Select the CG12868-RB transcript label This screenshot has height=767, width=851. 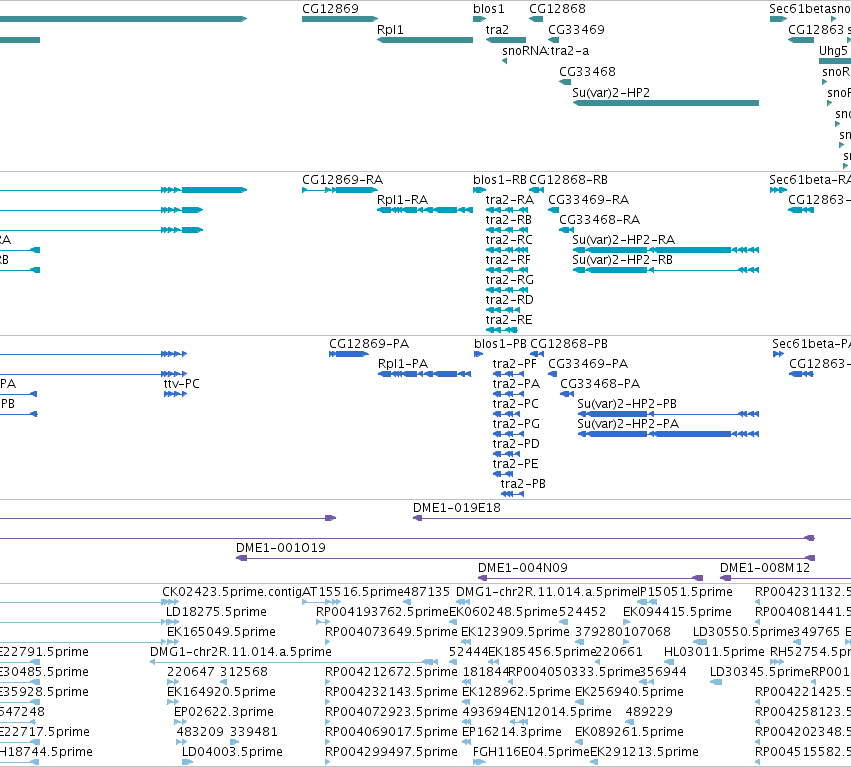tap(568, 180)
